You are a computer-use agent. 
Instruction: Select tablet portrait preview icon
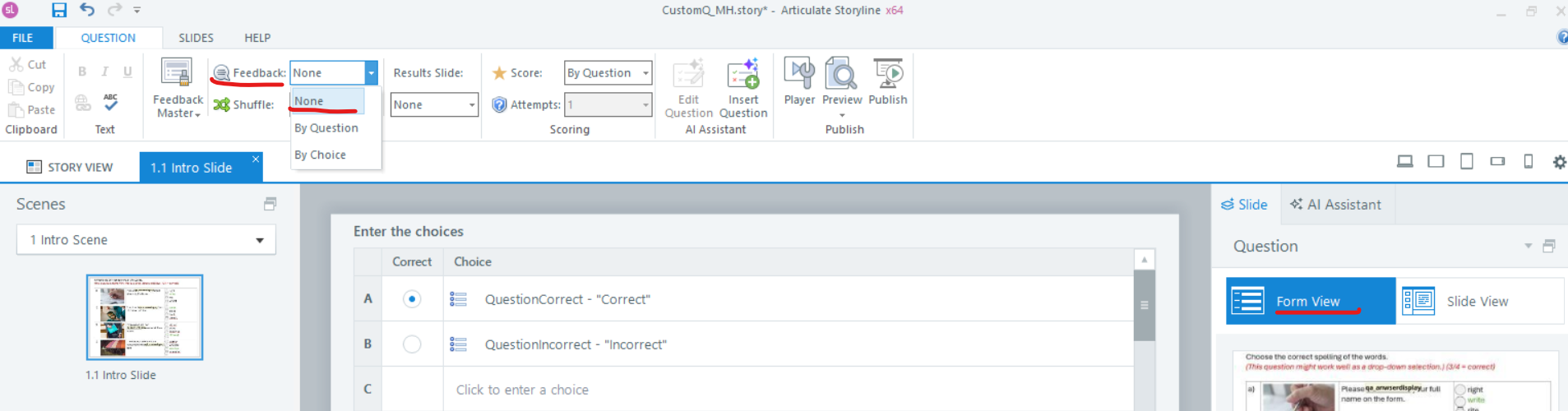1466,161
